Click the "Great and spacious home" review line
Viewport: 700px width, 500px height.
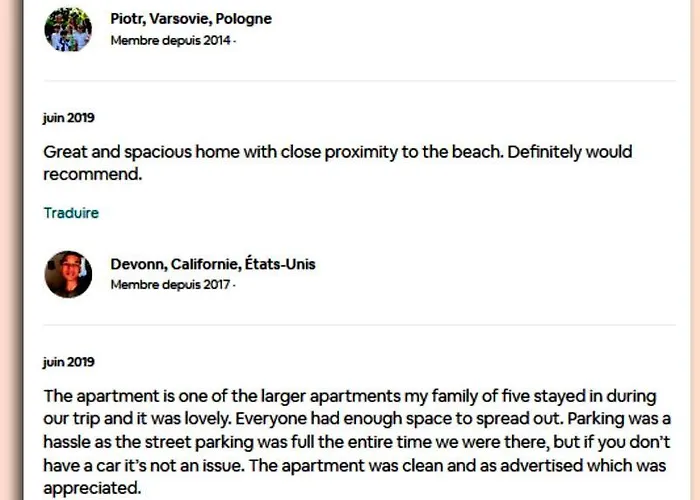point(338,152)
